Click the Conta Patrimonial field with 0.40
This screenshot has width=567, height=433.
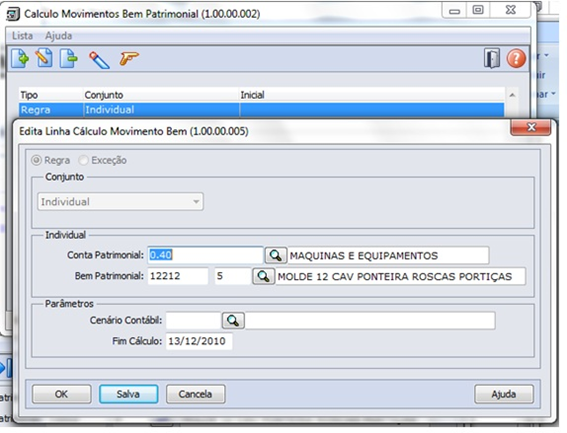(205, 255)
